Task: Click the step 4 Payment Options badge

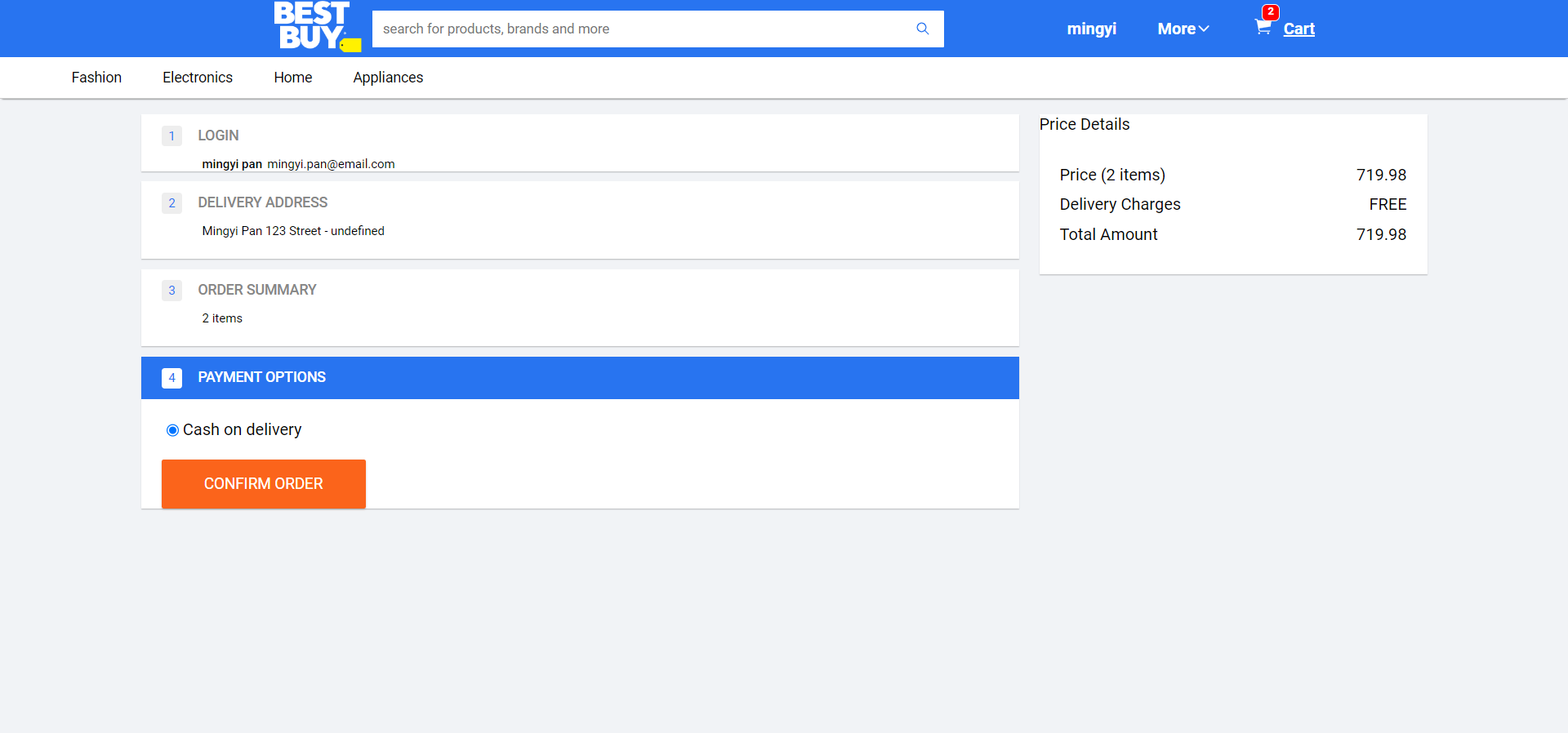Action: tap(171, 378)
